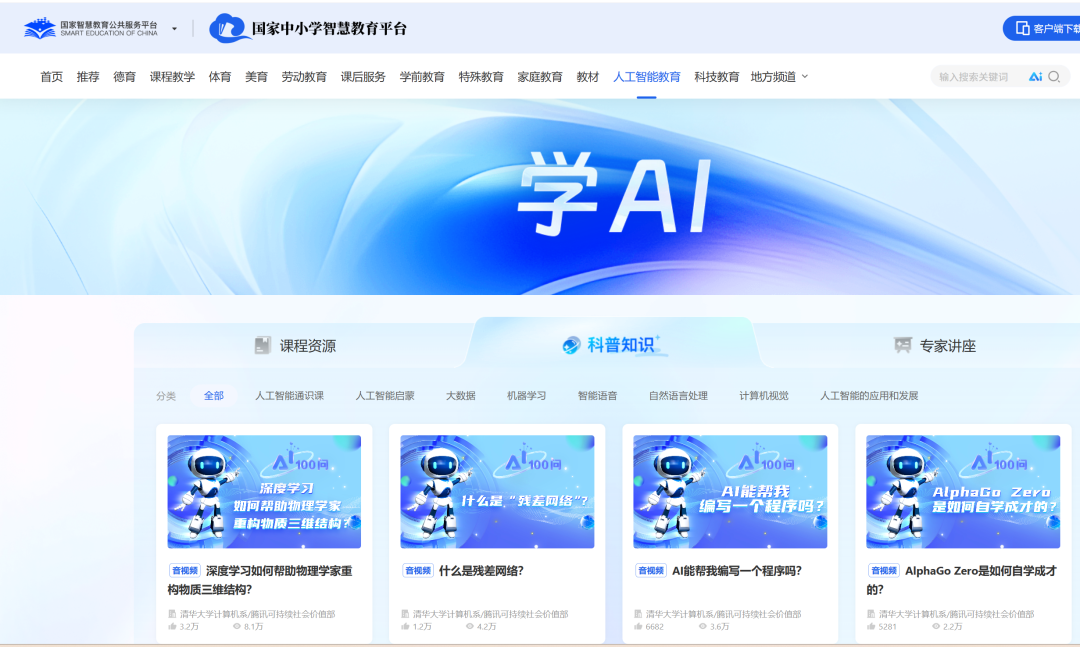
Task: Click the search keyword input field
Action: click(x=978, y=76)
